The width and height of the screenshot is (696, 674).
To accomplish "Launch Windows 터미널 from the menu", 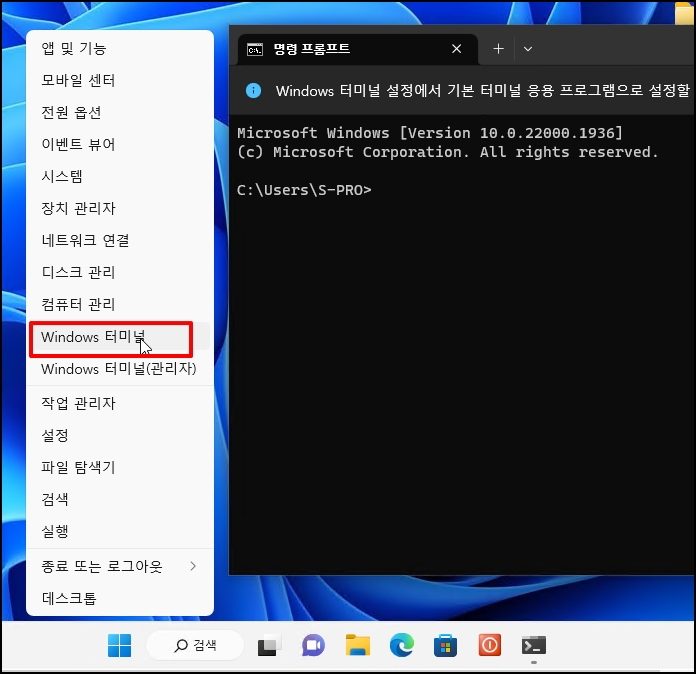I will (x=120, y=337).
